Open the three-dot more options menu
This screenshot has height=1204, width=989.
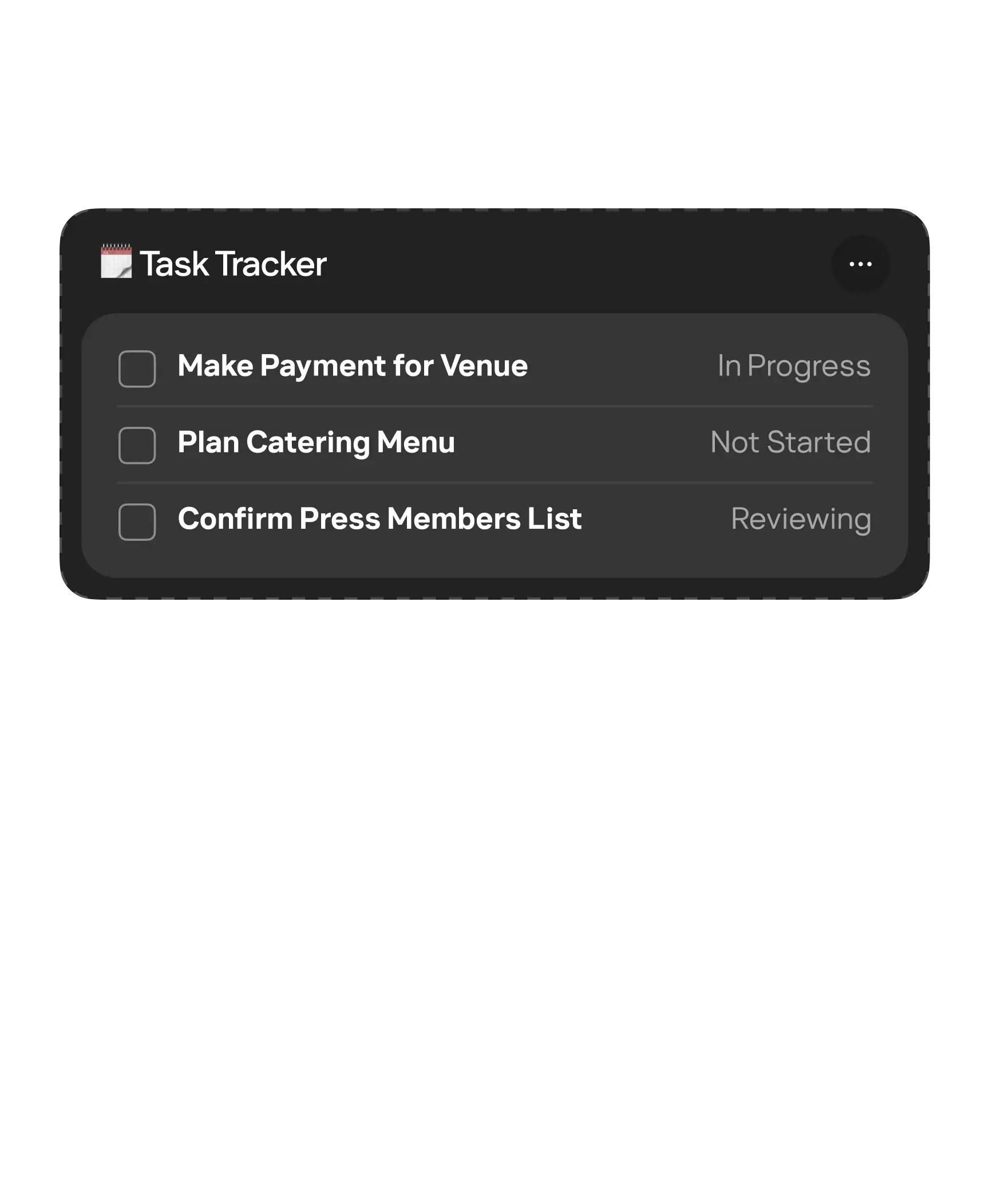(x=860, y=264)
